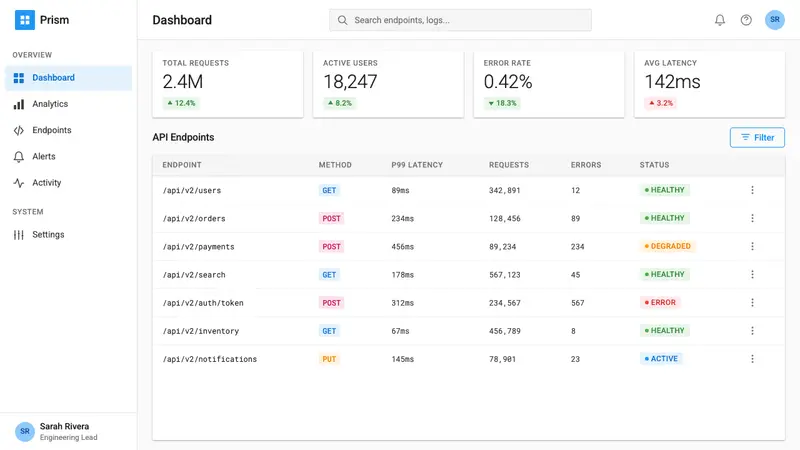Open the Total Requests card
The image size is (800, 450).
(x=228, y=84)
